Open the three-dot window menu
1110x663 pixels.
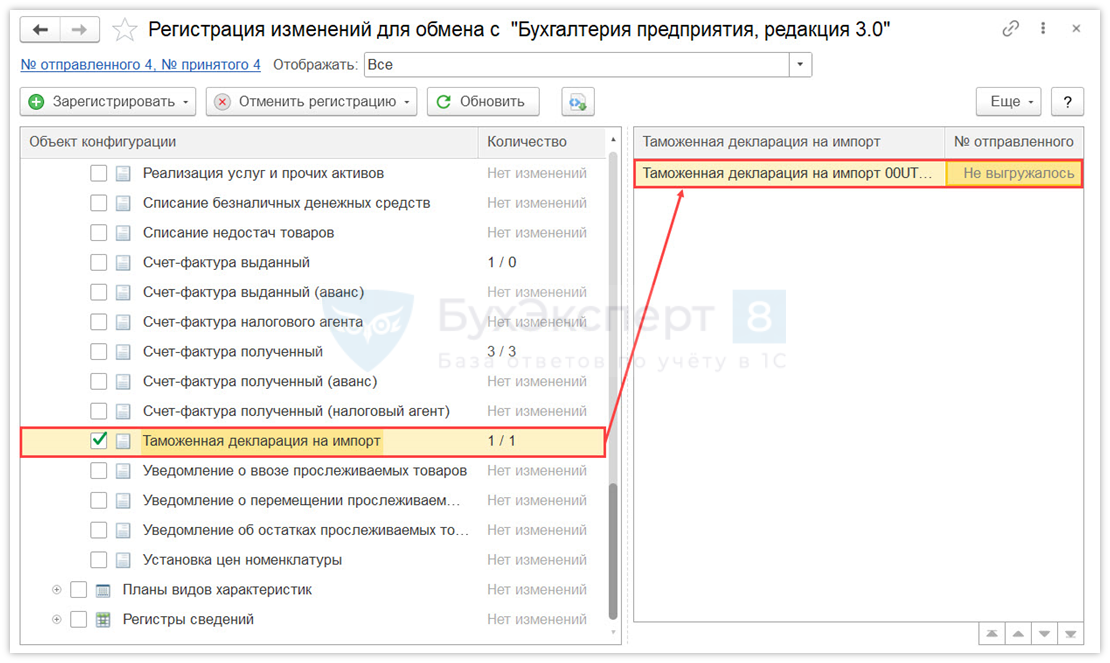1043,28
